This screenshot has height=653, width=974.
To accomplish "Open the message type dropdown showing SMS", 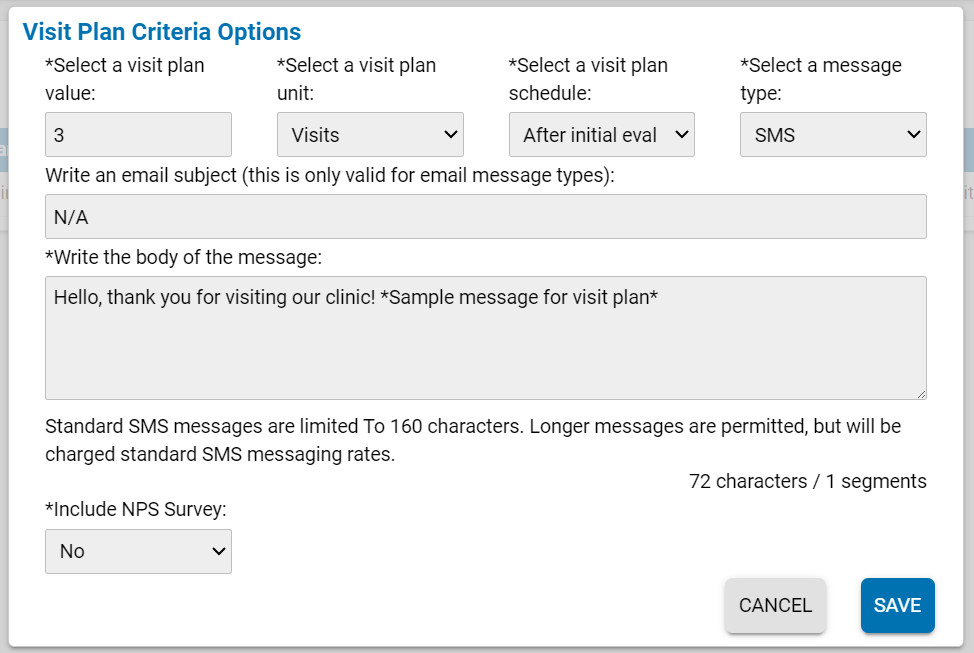I will pos(833,134).
